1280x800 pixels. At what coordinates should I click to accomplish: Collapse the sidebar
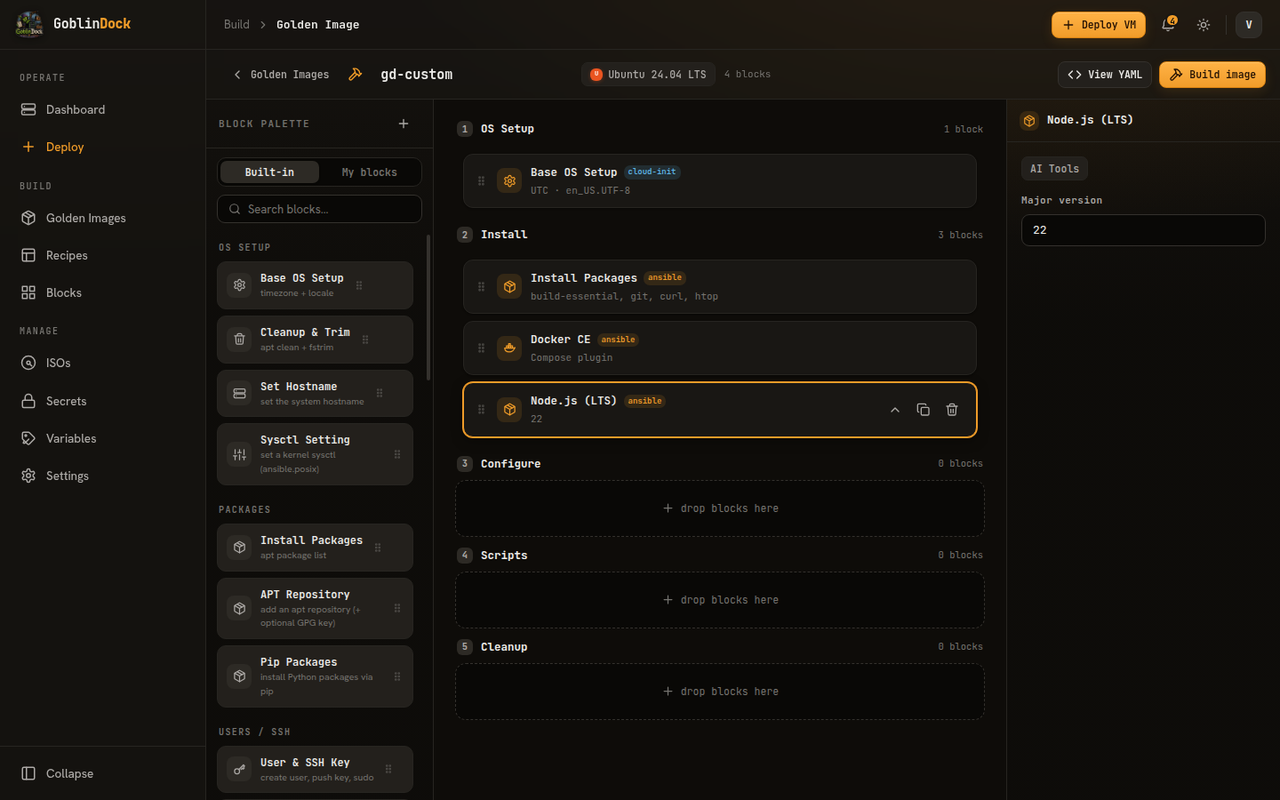102,773
